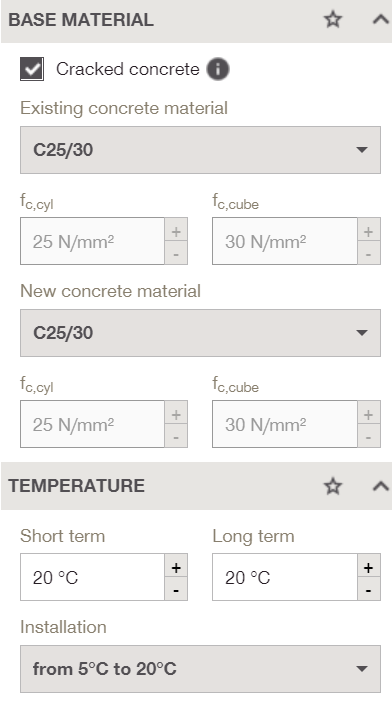392x702 pixels.
Task: Open New concrete material dropdown
Action: point(200,333)
